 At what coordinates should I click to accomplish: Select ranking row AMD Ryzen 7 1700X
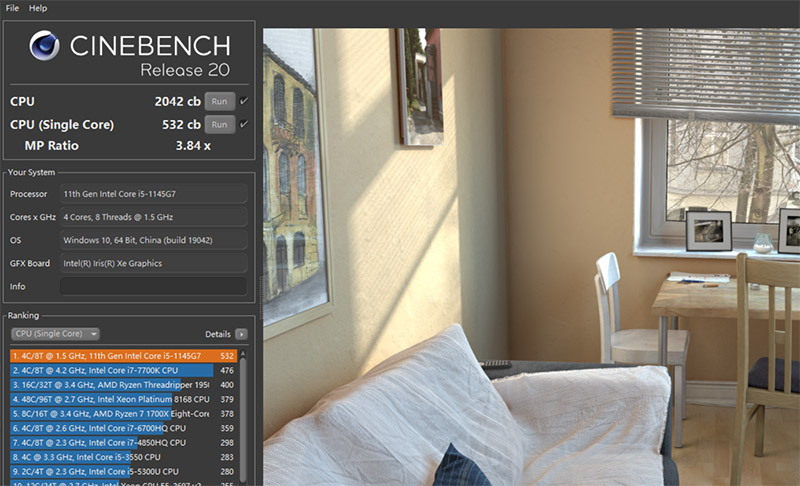123,414
